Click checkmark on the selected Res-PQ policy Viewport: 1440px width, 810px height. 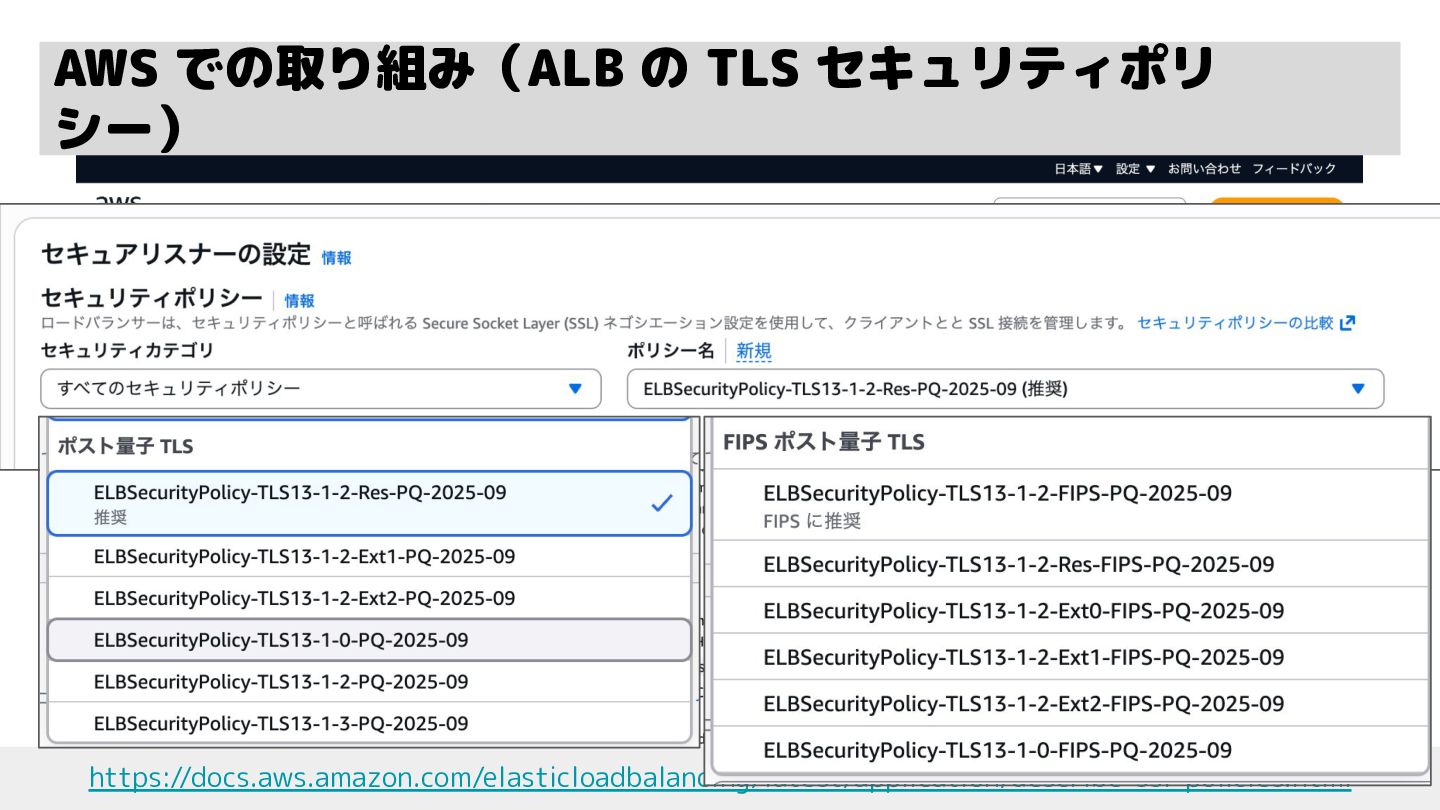pos(661,504)
